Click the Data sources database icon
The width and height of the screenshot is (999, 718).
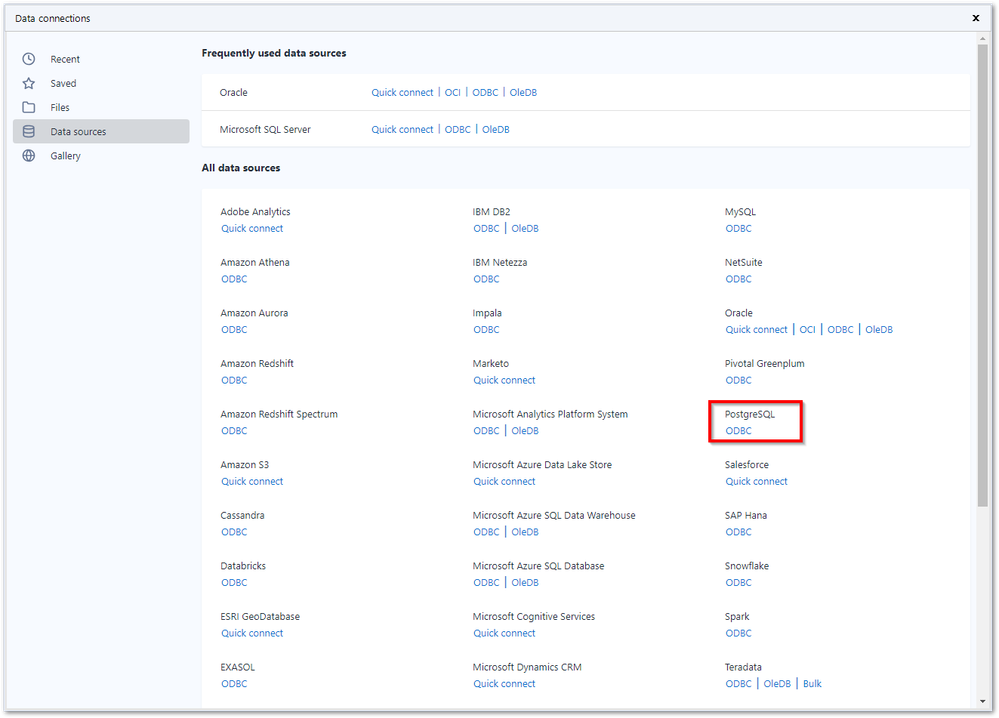point(29,131)
